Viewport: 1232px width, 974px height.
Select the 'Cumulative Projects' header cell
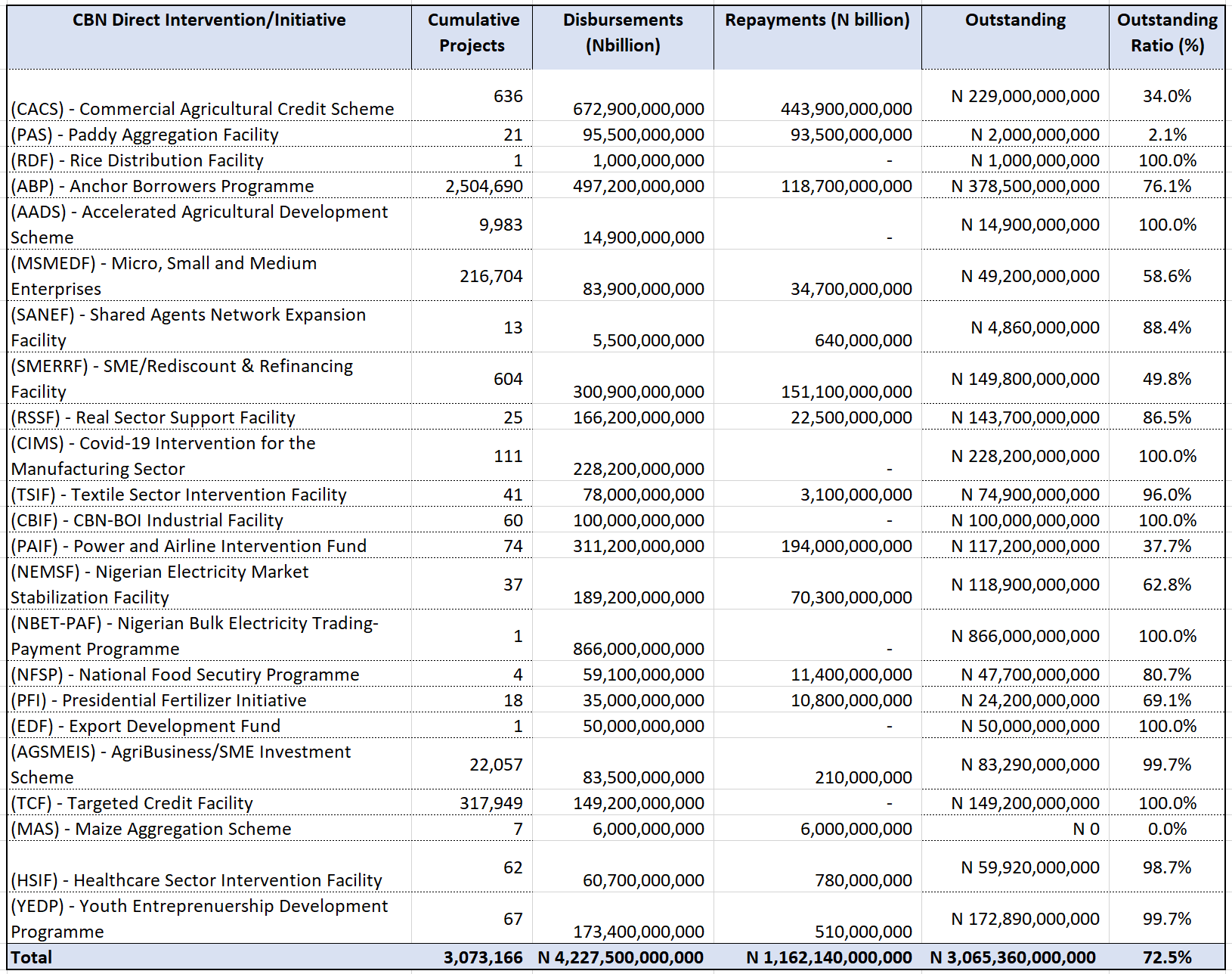(472, 33)
